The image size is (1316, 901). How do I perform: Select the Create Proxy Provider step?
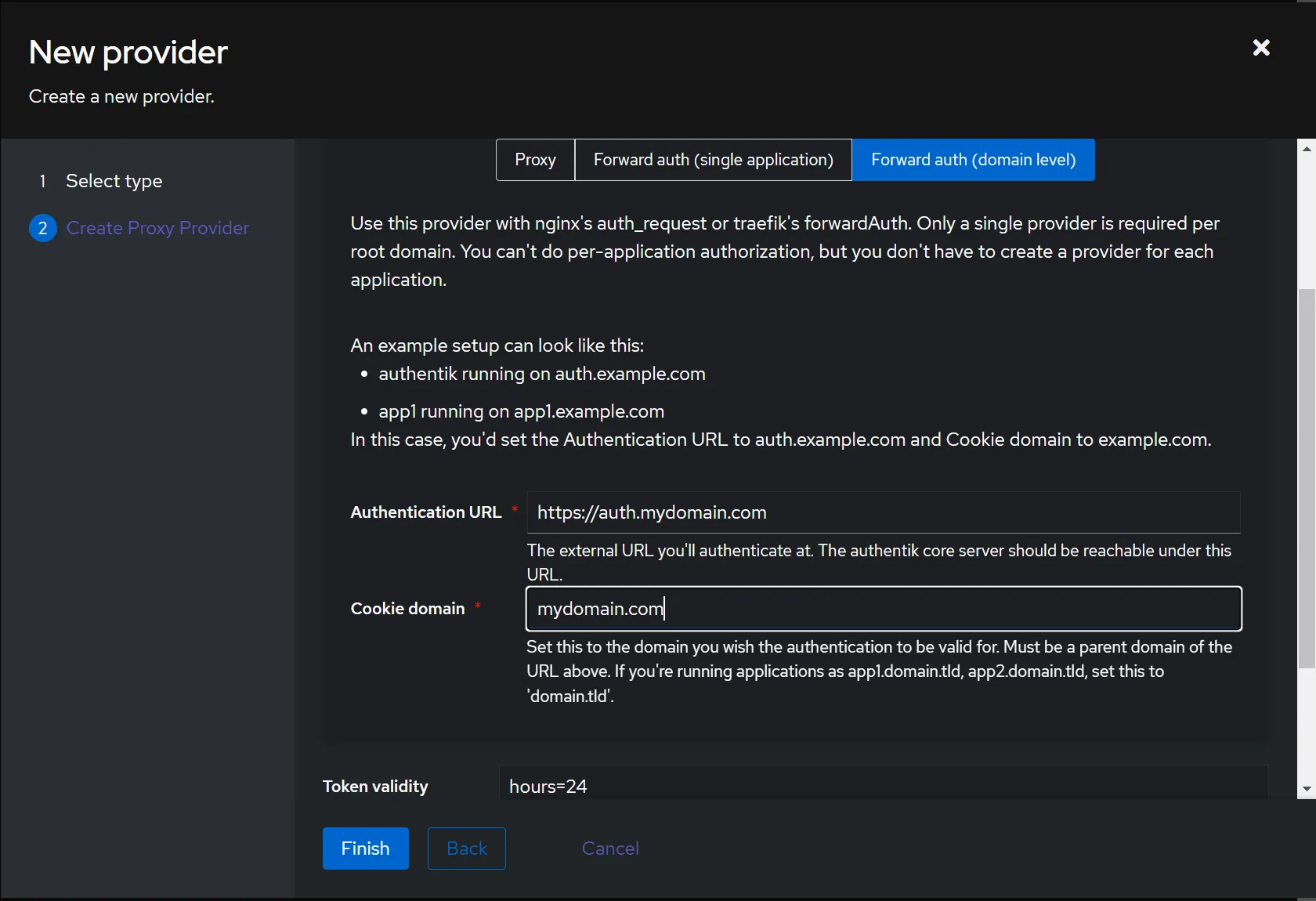click(157, 228)
